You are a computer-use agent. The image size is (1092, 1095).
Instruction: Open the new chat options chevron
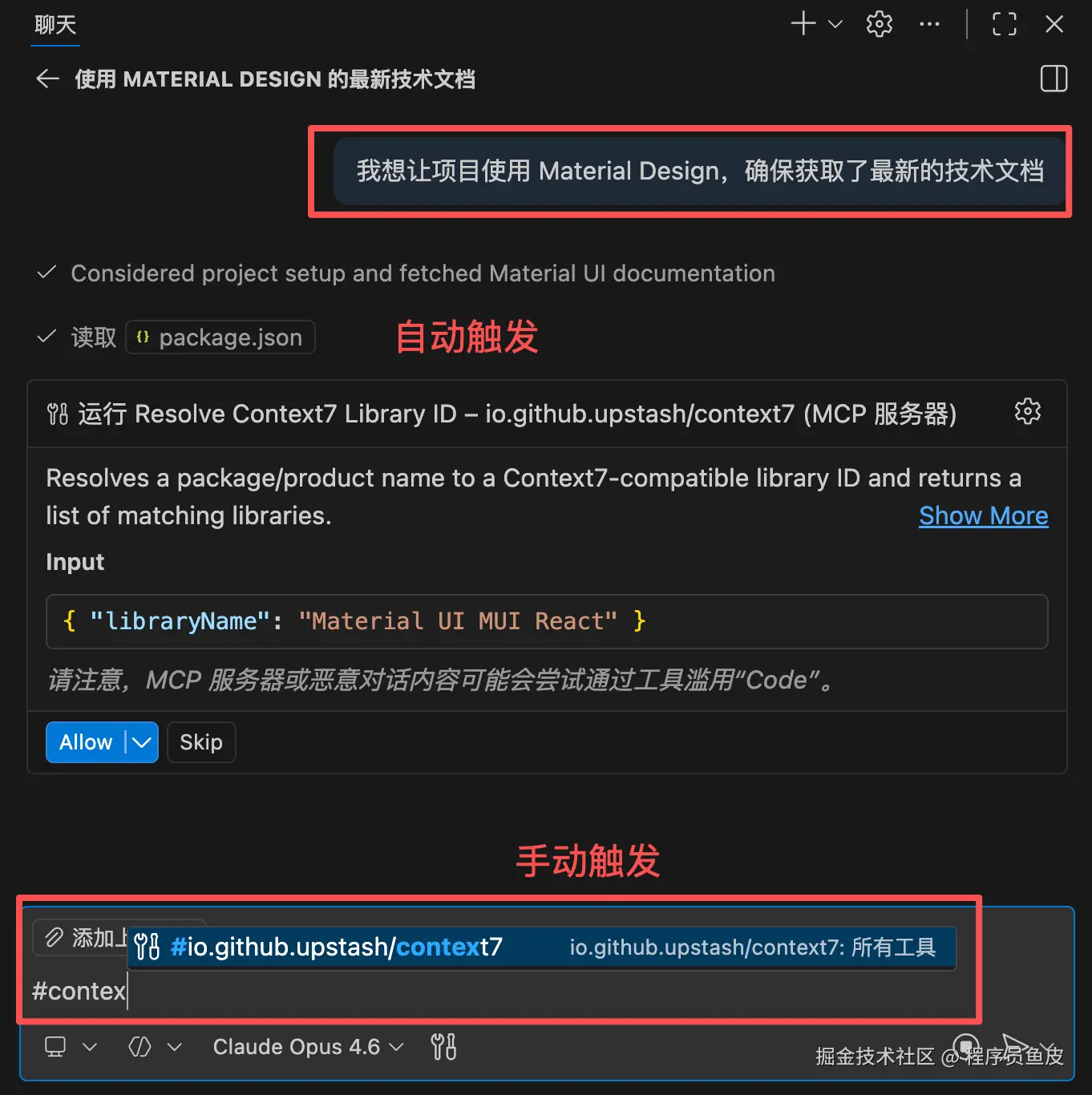click(835, 24)
